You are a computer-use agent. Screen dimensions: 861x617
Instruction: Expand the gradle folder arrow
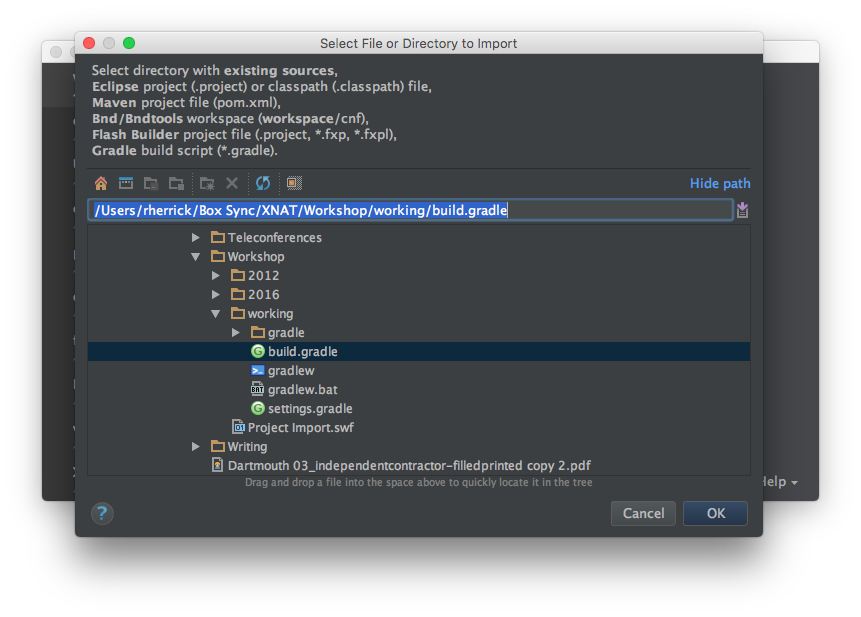pyautogui.click(x=236, y=333)
